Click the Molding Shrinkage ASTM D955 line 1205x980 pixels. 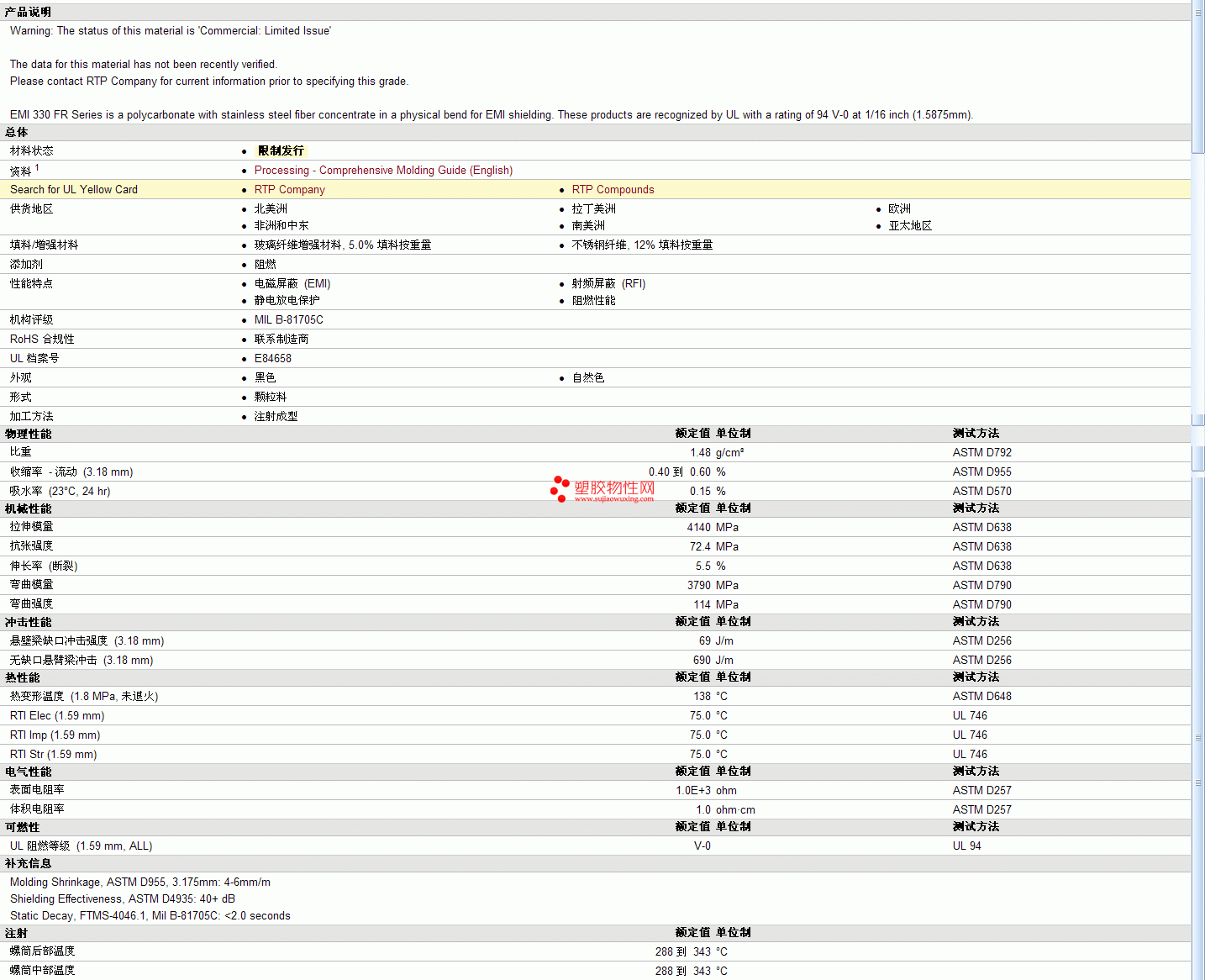[x=140, y=882]
